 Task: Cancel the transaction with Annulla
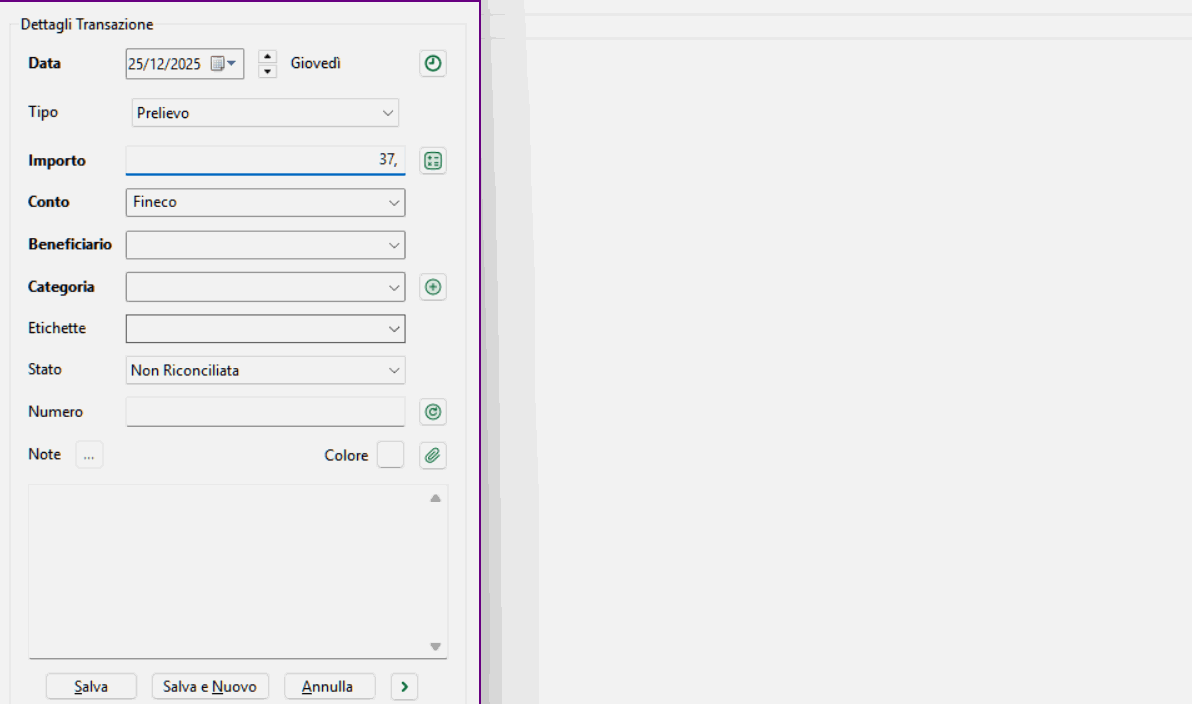point(329,687)
